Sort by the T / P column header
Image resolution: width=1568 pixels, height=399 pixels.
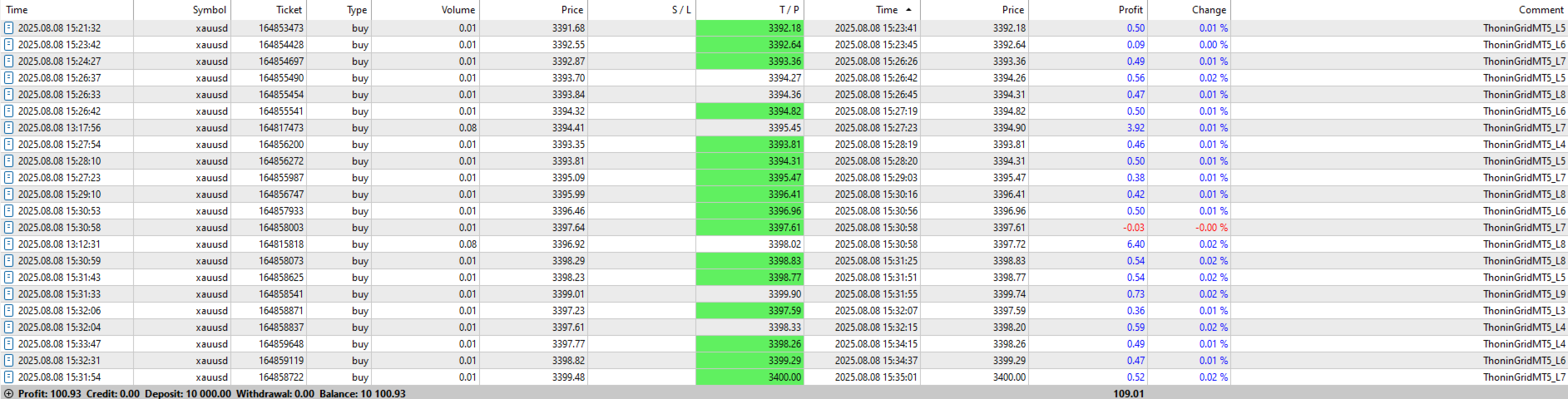tap(749, 10)
